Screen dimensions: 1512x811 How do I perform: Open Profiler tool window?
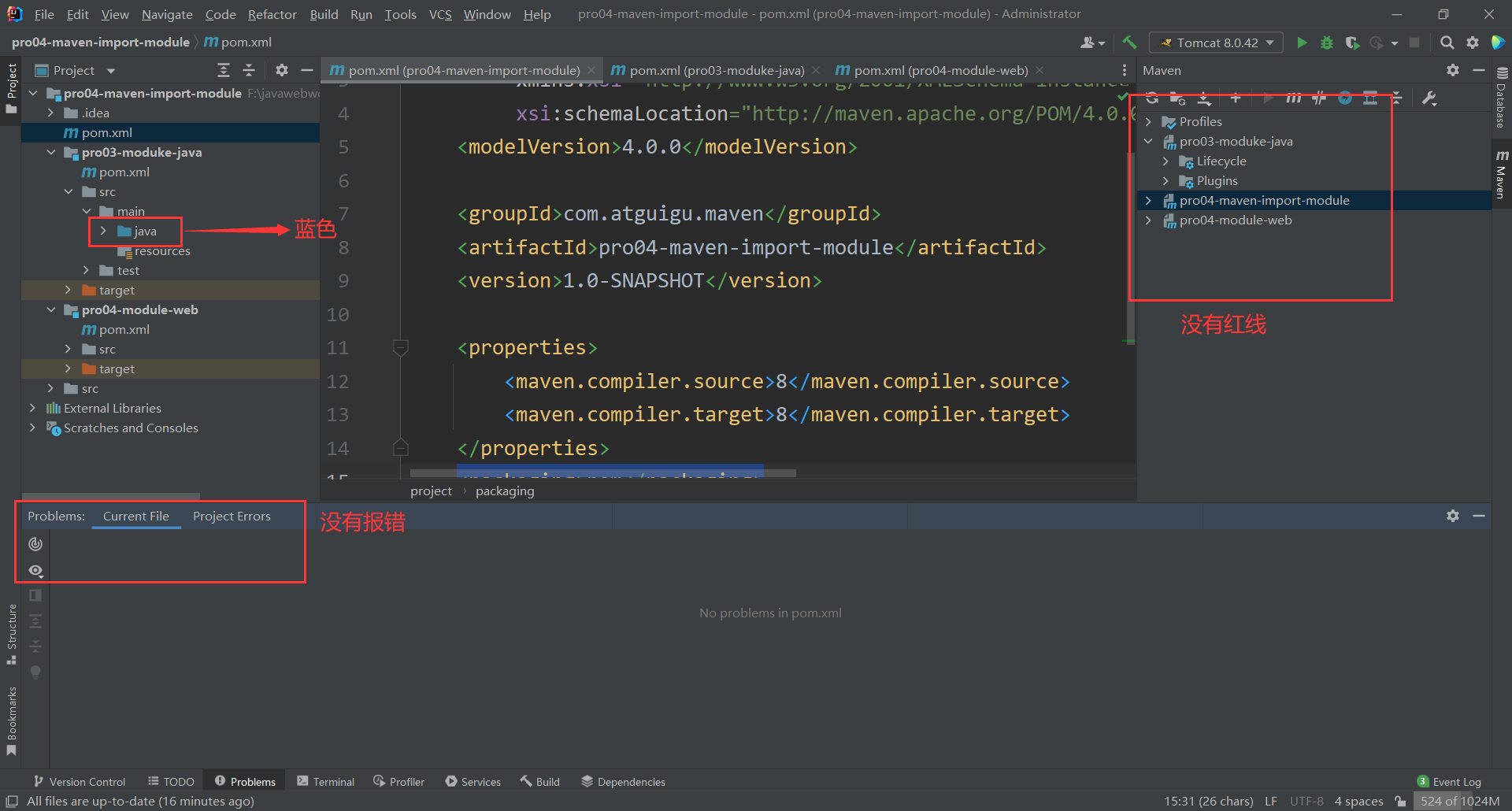click(399, 781)
